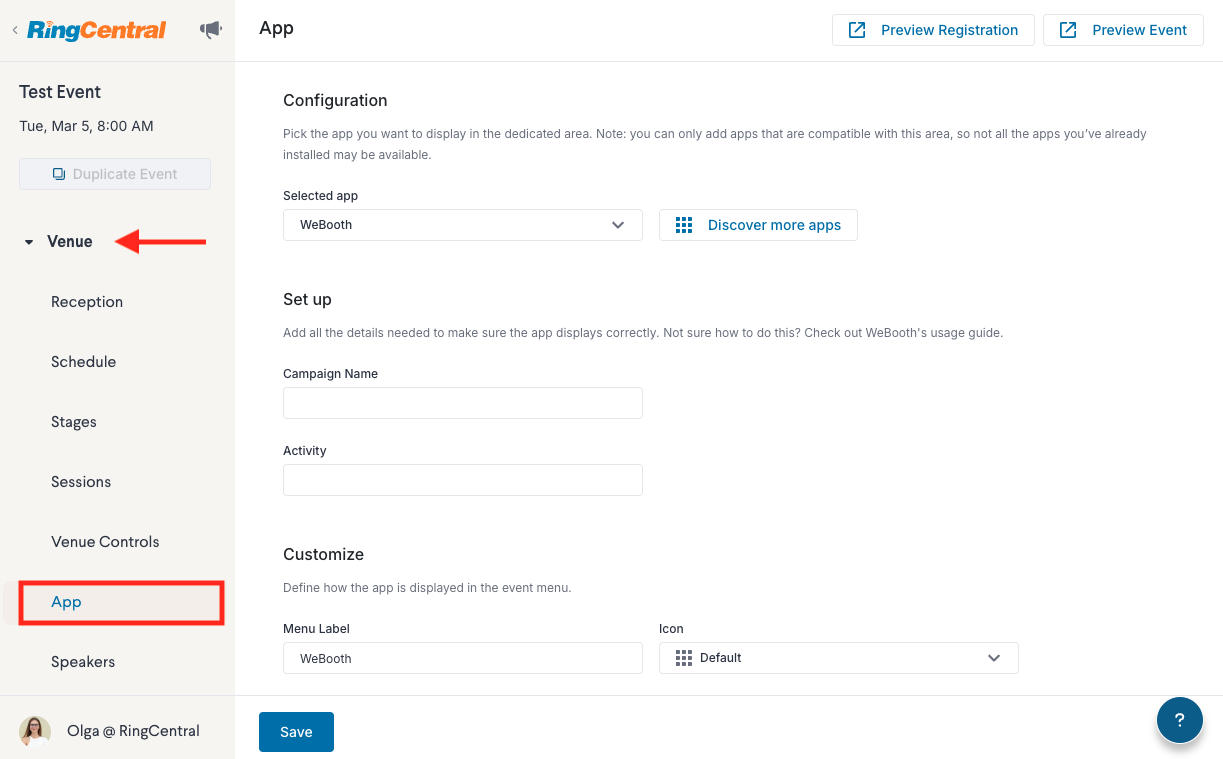The image size is (1223, 759).
Task: Click the grid icon in Discover more apps
Action: coord(684,225)
